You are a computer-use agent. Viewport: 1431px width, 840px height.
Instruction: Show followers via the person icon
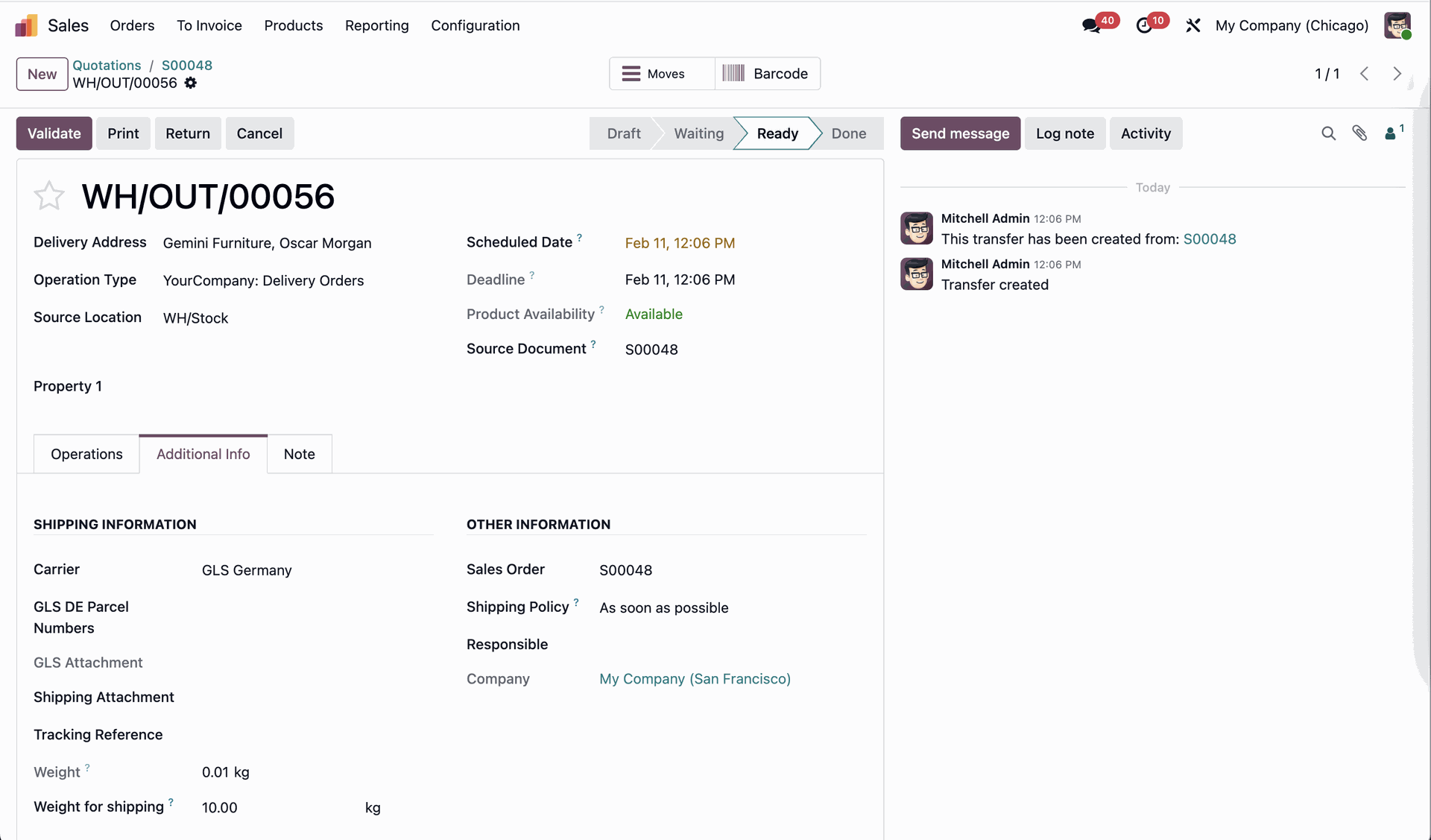click(1391, 133)
